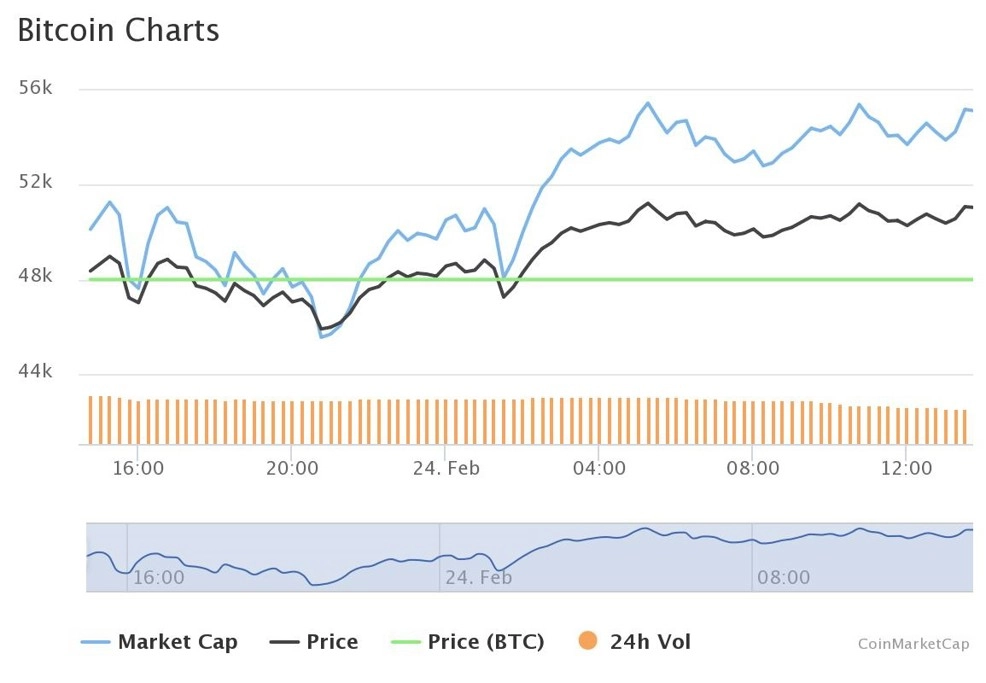Open the CoinMarketCap credit link

913,644
